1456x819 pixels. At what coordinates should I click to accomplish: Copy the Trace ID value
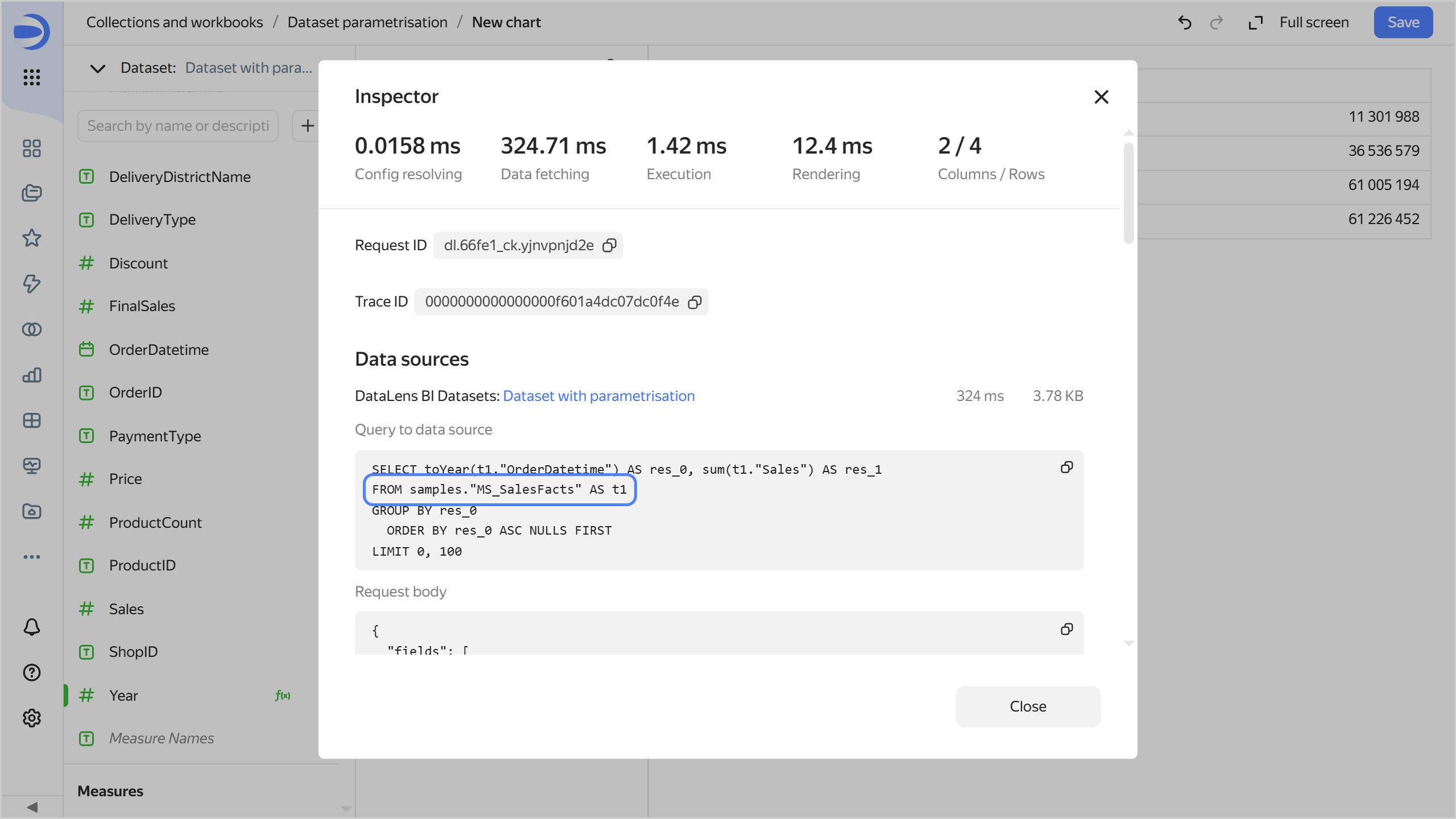[x=694, y=302]
